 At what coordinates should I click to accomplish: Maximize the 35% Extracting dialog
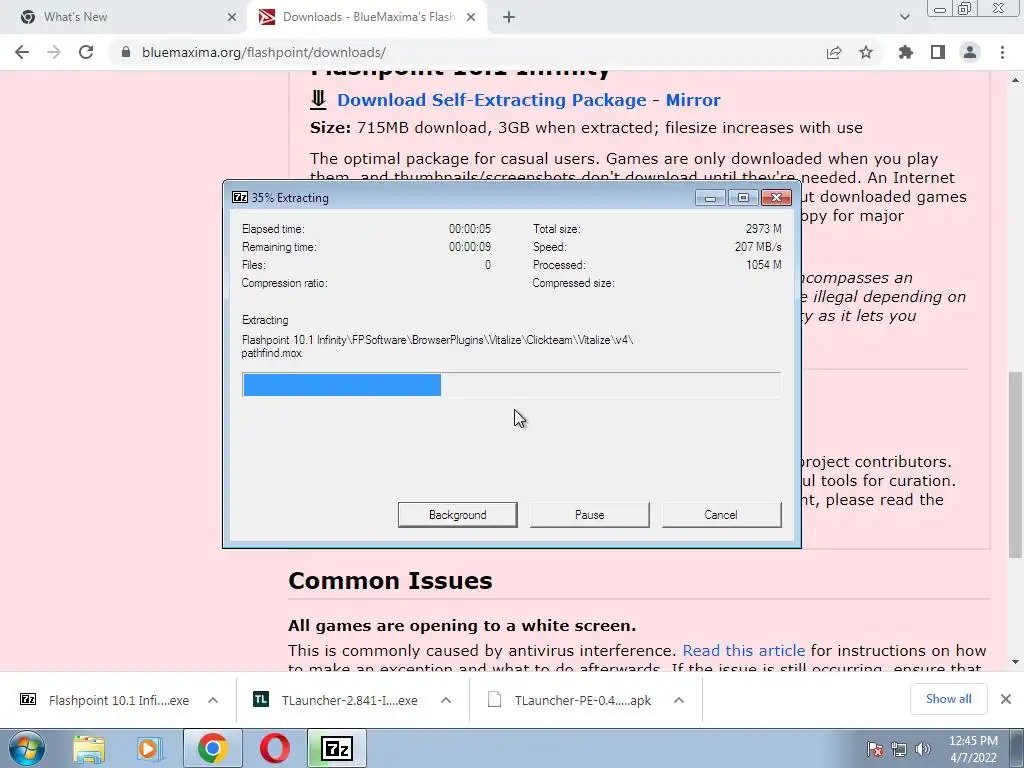(743, 197)
